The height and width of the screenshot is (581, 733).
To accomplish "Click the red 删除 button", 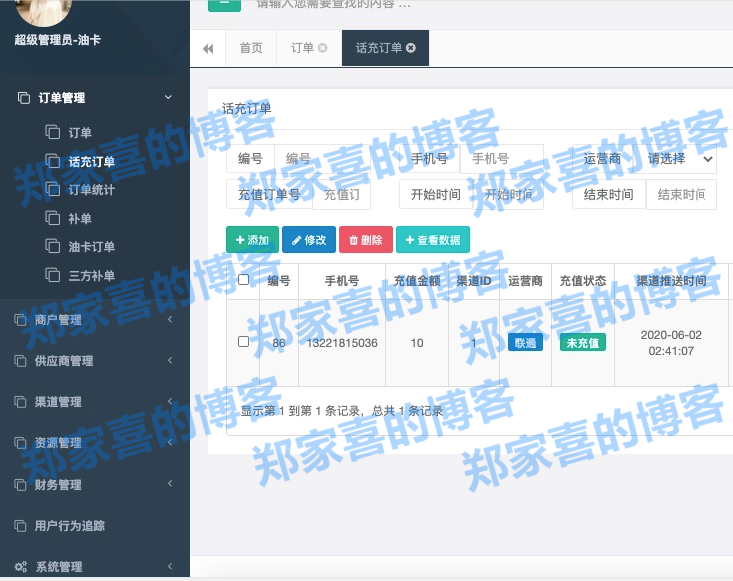I will 366,240.
